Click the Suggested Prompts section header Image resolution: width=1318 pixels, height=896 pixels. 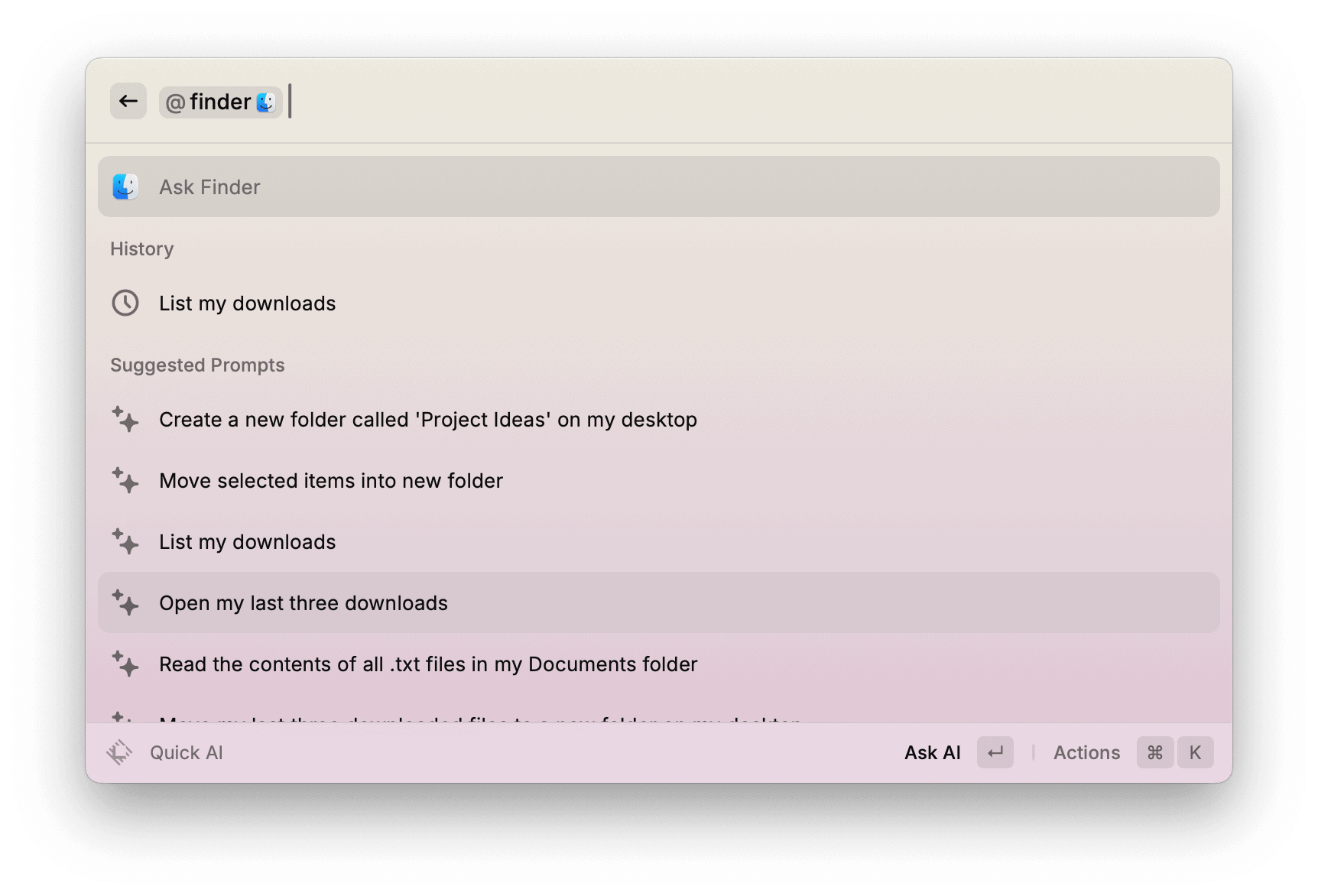coord(197,365)
